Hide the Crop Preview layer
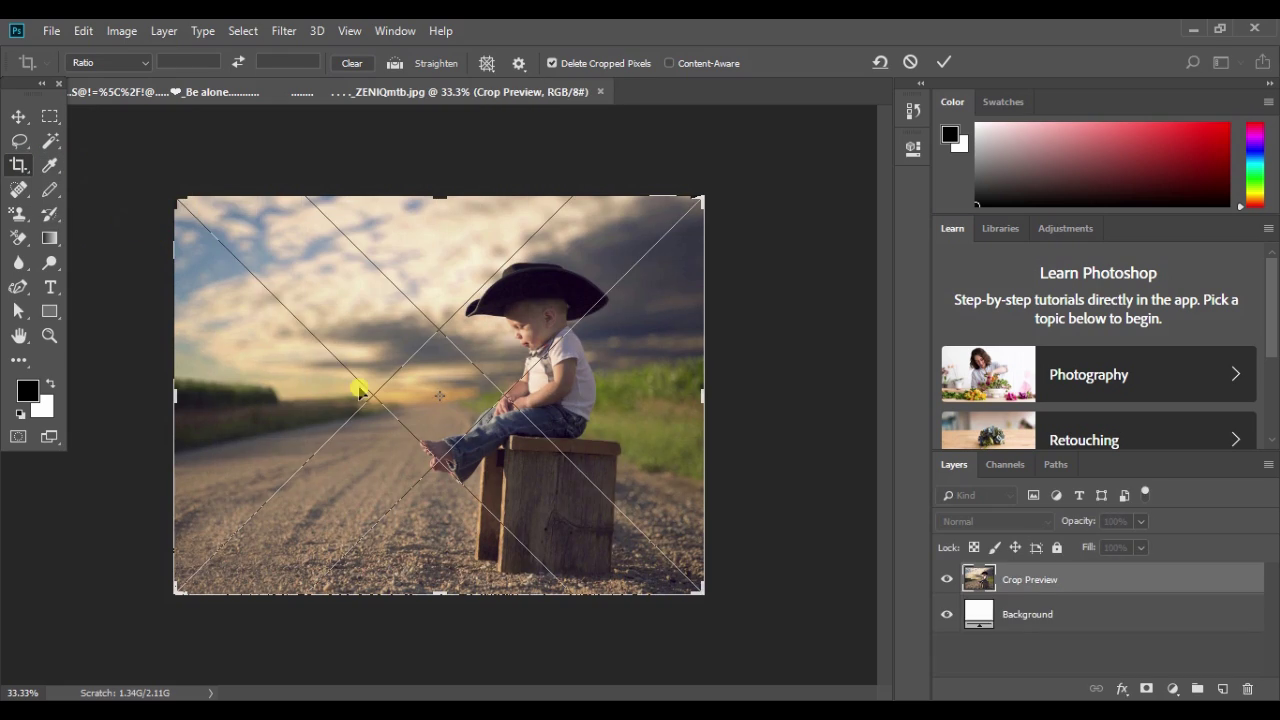Viewport: 1280px width, 720px height. tap(947, 579)
